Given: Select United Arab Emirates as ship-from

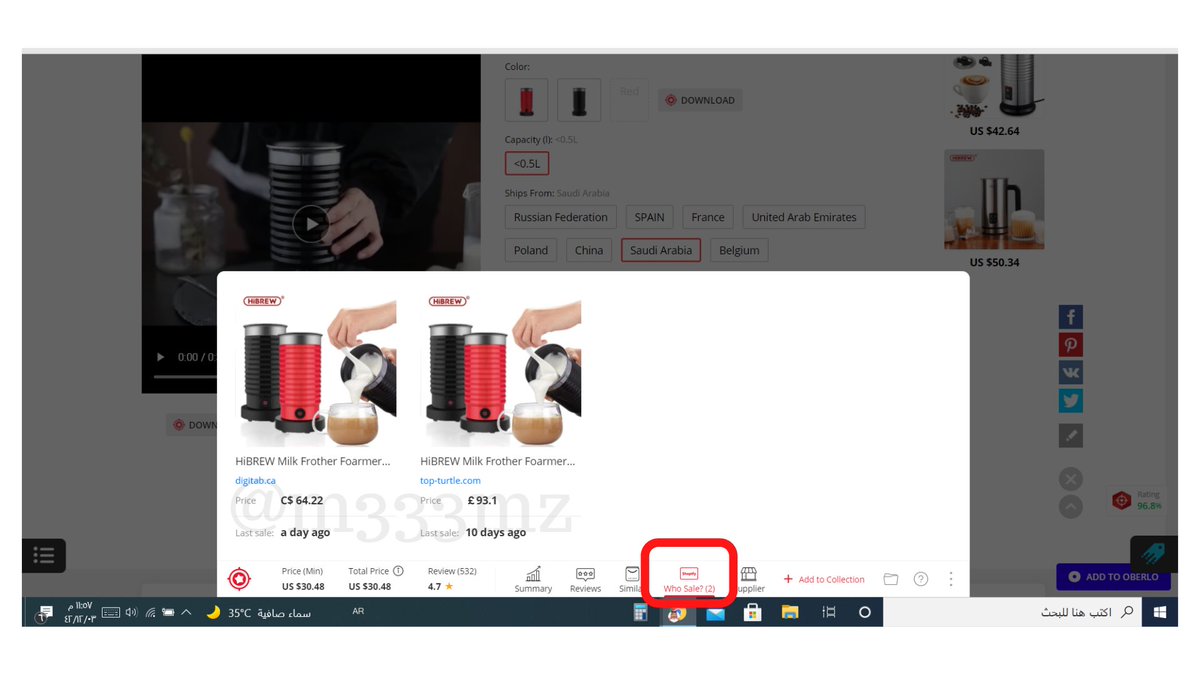Looking at the screenshot, I should (804, 217).
